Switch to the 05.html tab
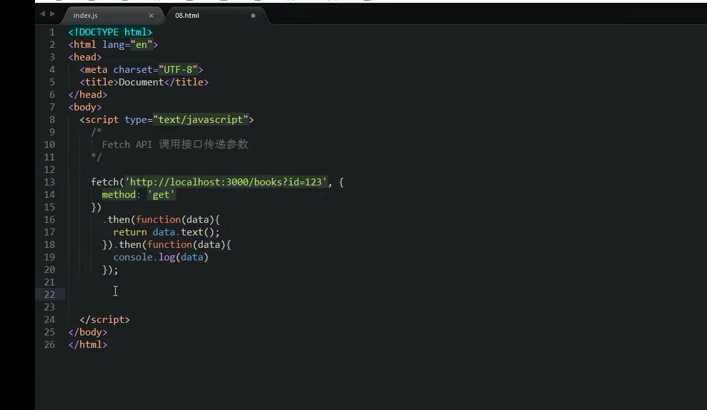Image resolution: width=707 pixels, height=410 pixels. pyautogui.click(x=187, y=15)
